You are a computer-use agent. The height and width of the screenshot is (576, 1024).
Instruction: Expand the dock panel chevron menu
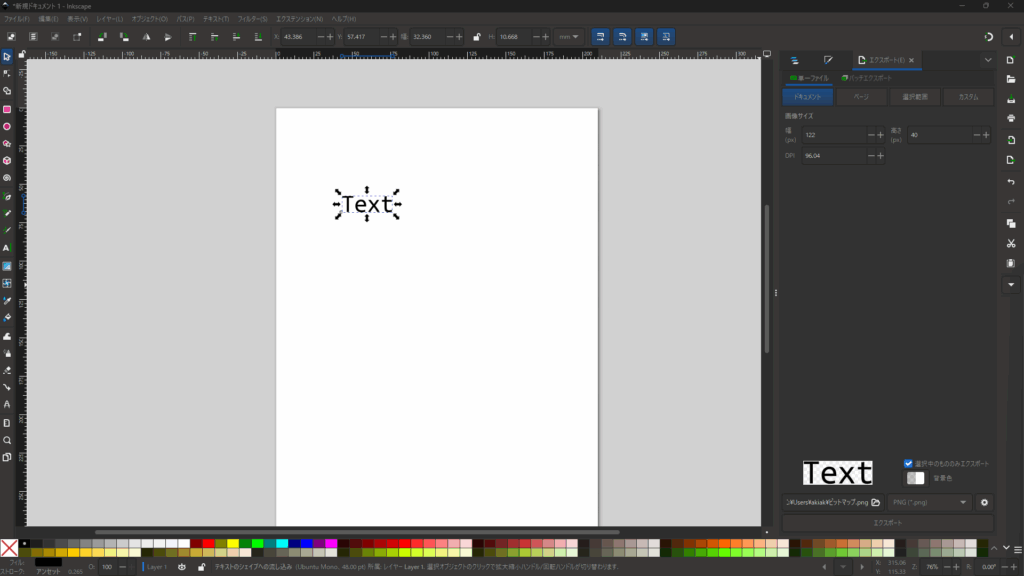(988, 60)
